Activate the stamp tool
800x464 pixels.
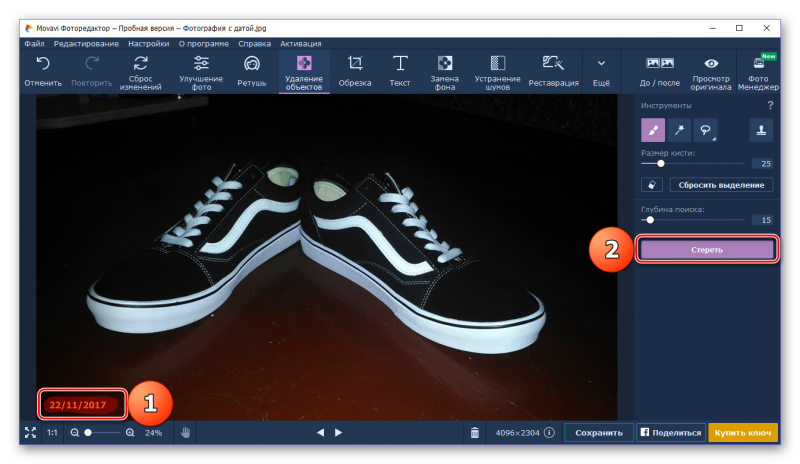pos(760,129)
